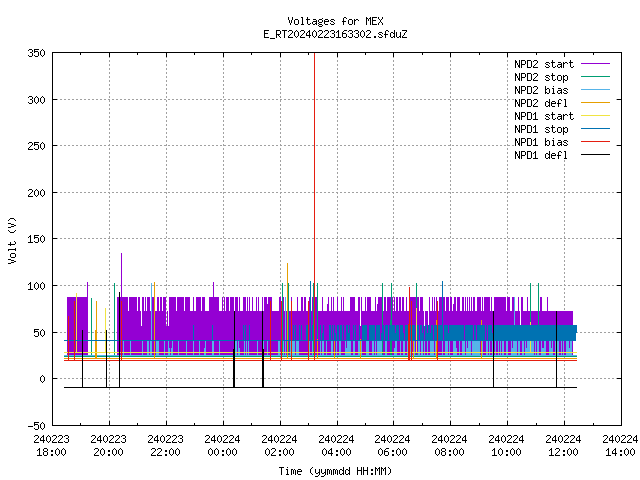The width and height of the screenshot is (640, 480).
Task: Click the black NPD1 defl legend line
Action: tap(595, 155)
